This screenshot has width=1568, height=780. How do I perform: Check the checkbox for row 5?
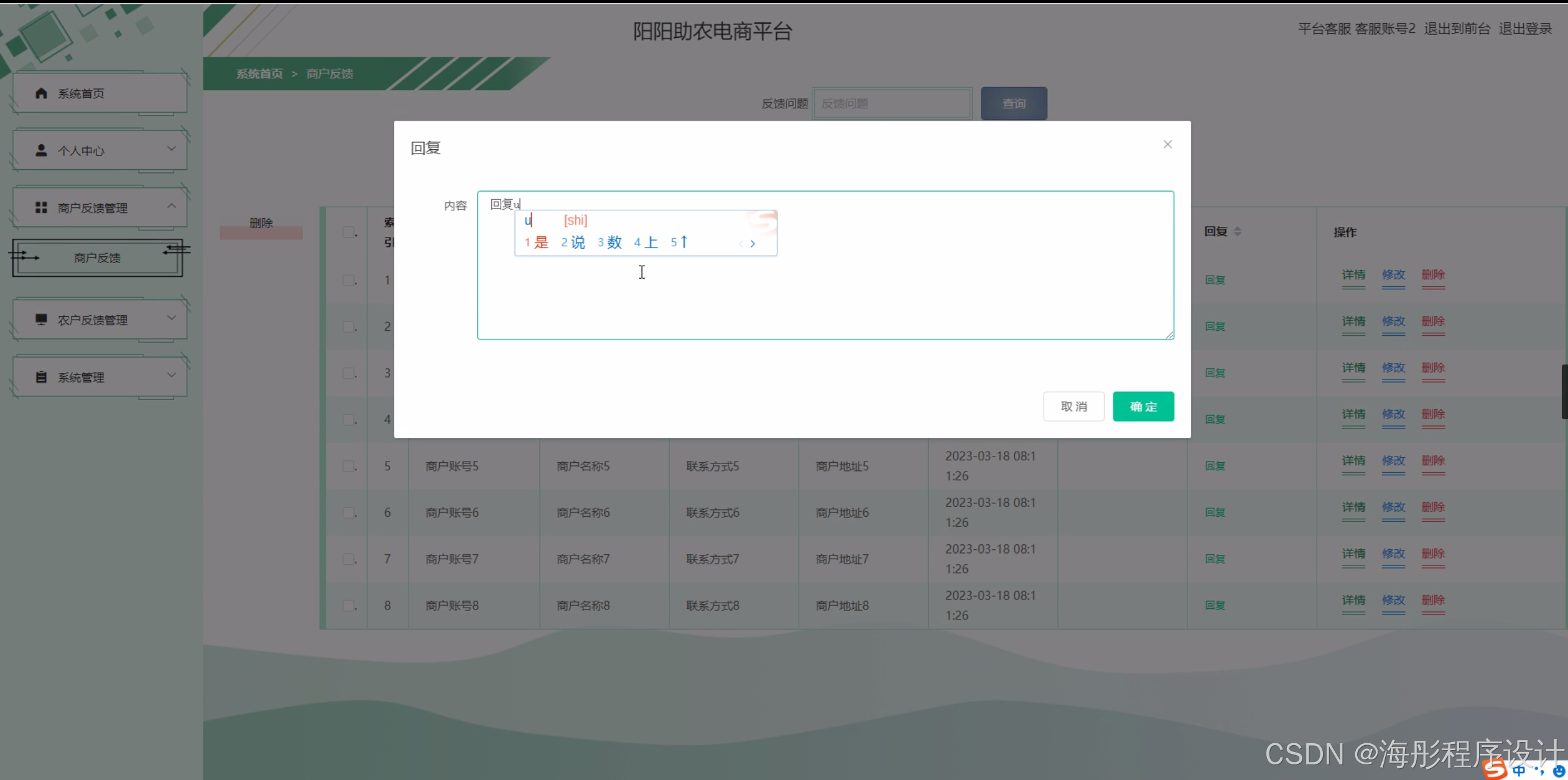click(x=349, y=466)
